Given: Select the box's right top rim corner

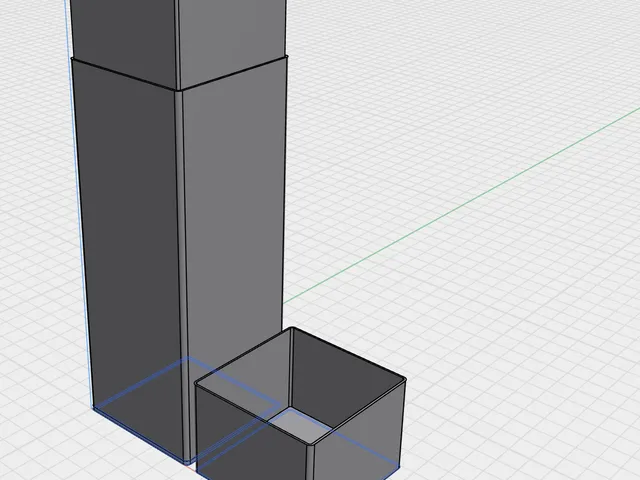Looking at the screenshot, I should [x=404, y=380].
